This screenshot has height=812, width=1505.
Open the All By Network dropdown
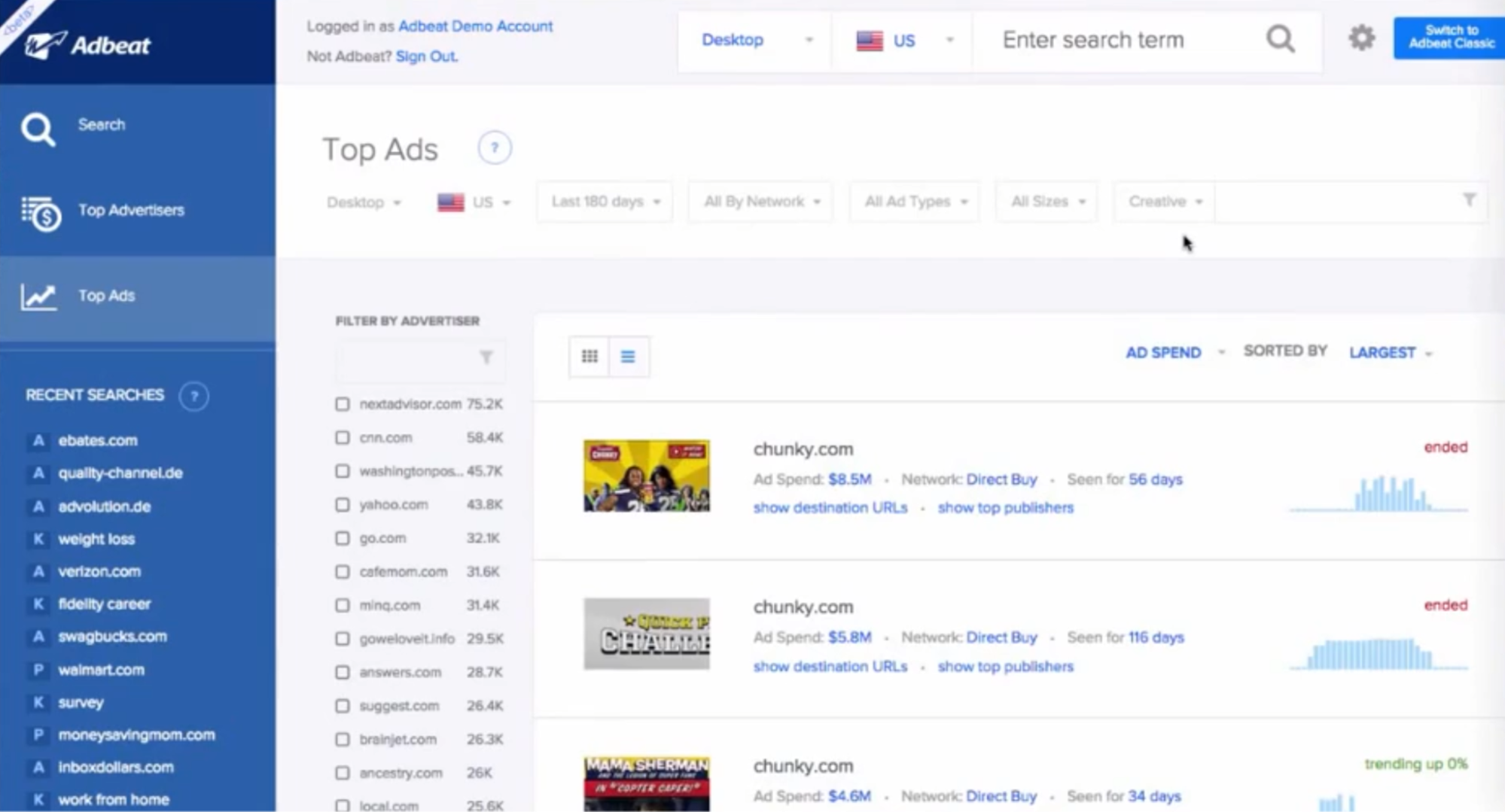click(x=761, y=202)
